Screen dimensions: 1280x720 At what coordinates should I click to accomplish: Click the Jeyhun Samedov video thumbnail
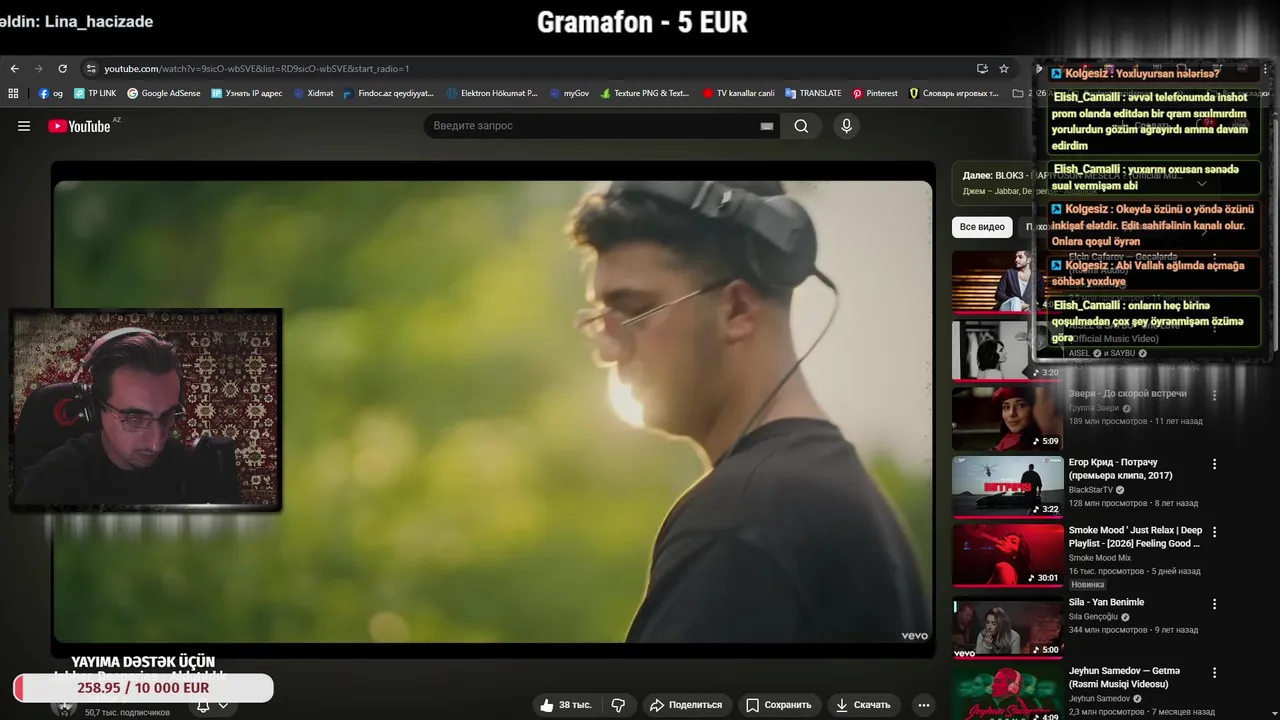1007,692
